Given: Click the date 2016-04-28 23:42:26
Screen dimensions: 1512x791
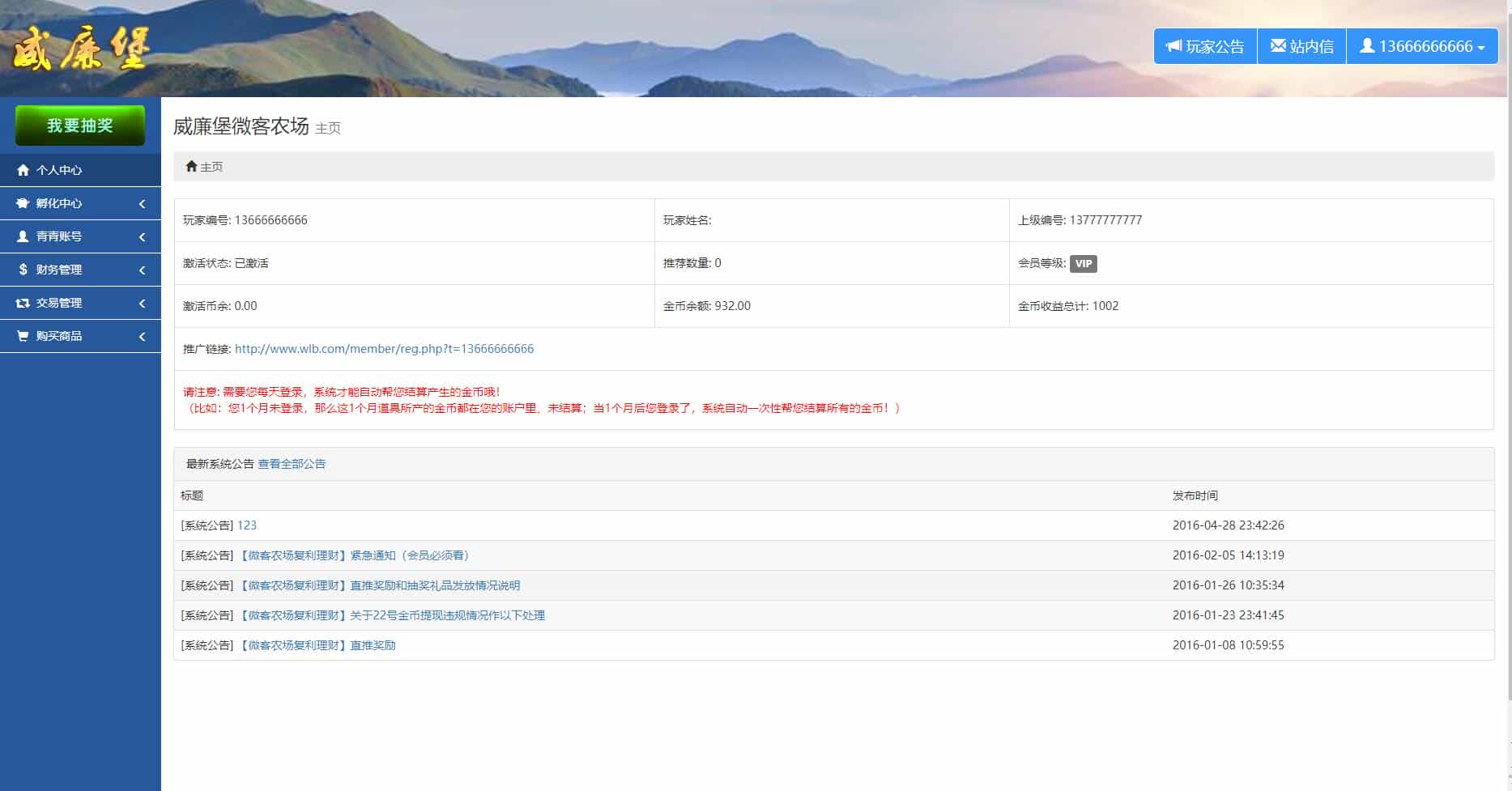Looking at the screenshot, I should (1229, 525).
